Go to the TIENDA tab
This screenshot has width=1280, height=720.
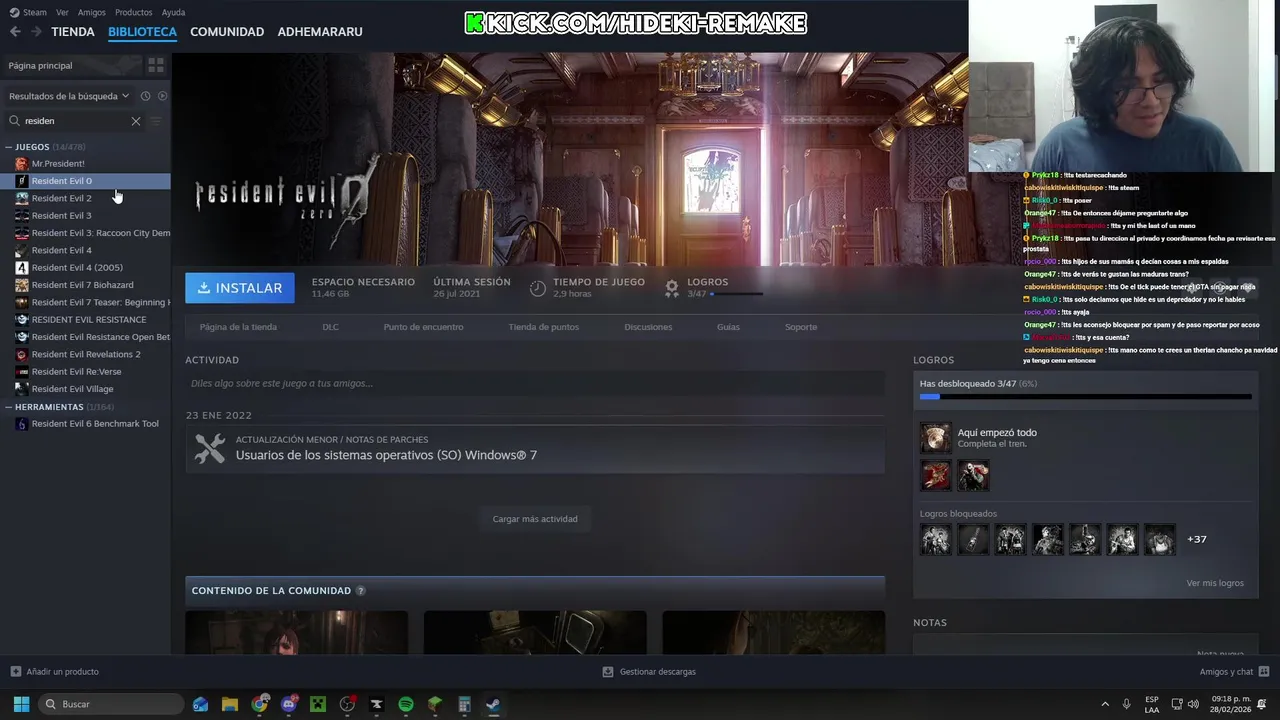[73, 32]
